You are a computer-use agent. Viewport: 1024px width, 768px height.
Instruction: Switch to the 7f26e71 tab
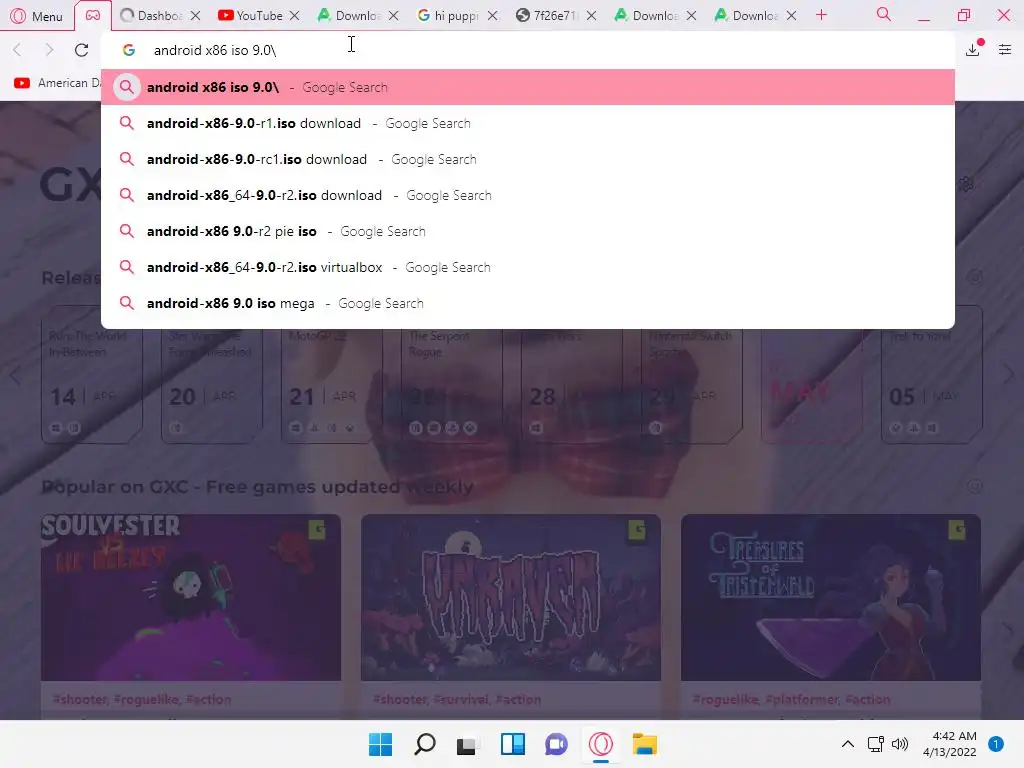(547, 16)
